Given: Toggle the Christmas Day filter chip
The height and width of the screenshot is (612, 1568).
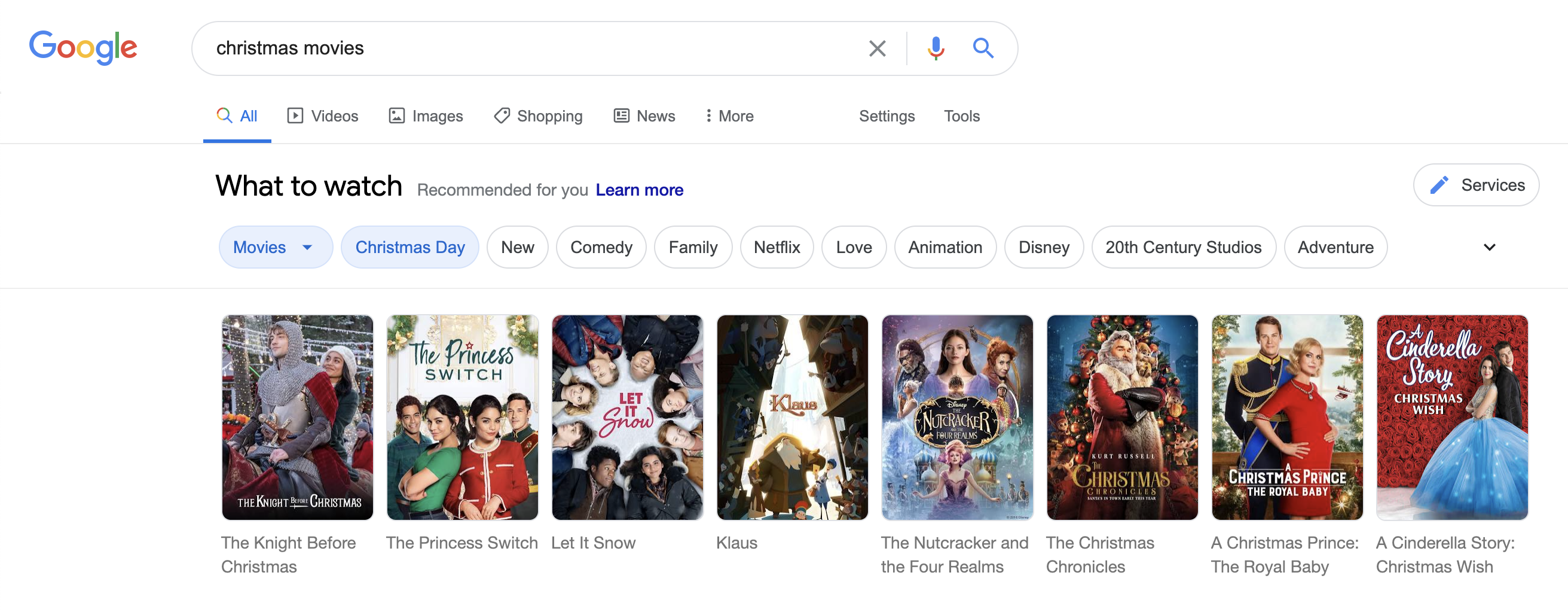Looking at the screenshot, I should tap(409, 247).
